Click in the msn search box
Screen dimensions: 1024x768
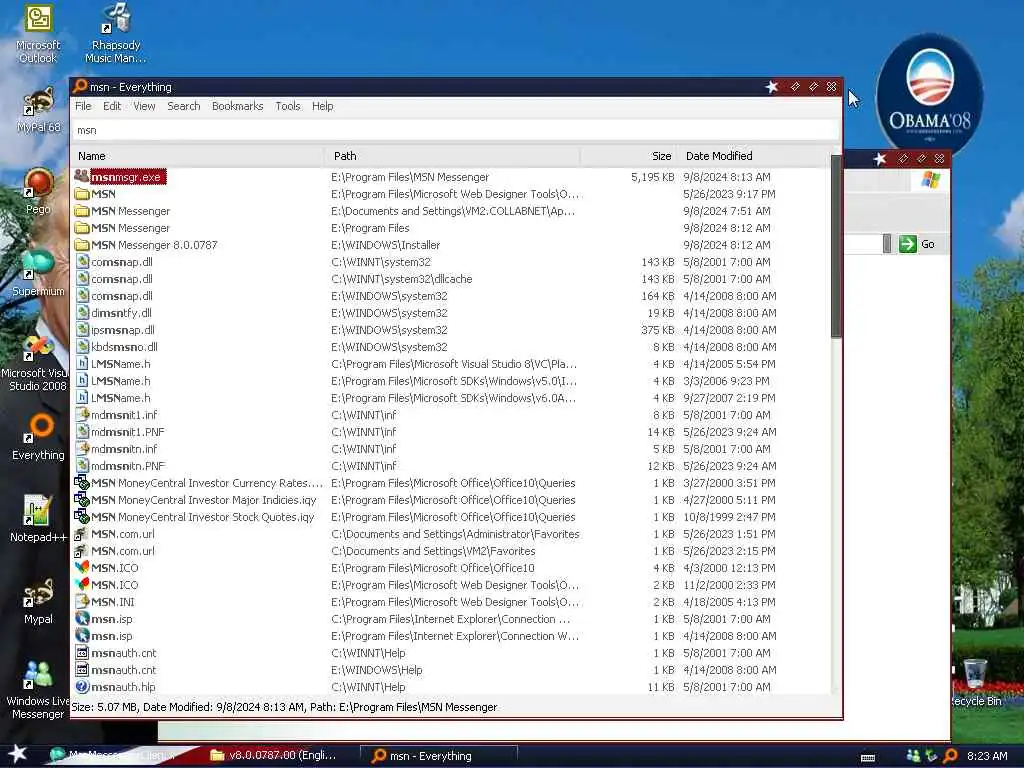coord(455,130)
